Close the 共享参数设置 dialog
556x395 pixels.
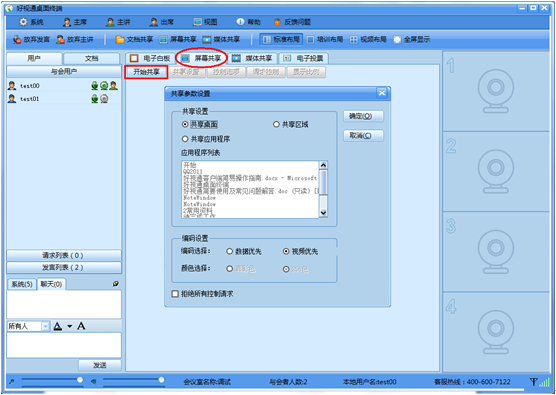(x=382, y=93)
